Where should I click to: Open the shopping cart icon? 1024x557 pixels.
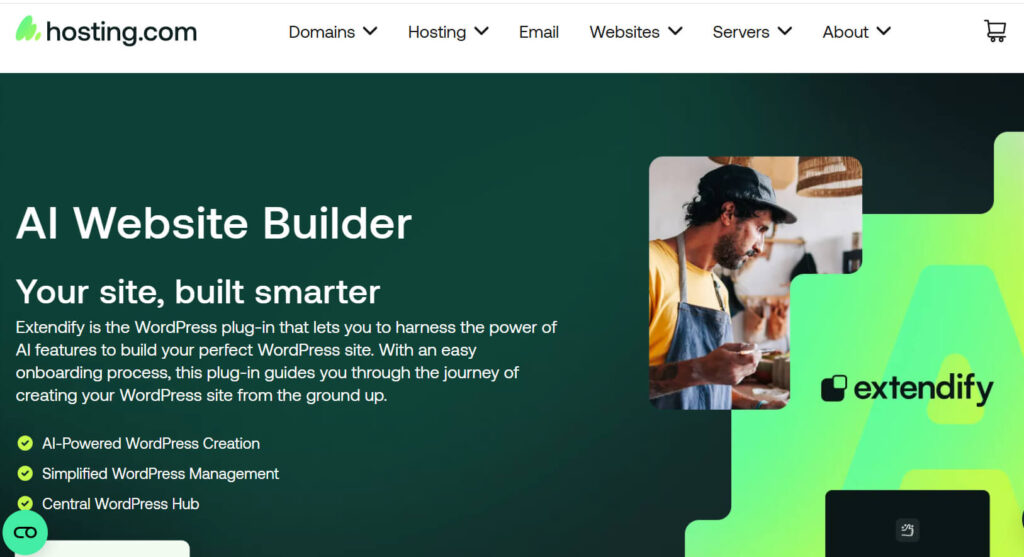coord(995,31)
